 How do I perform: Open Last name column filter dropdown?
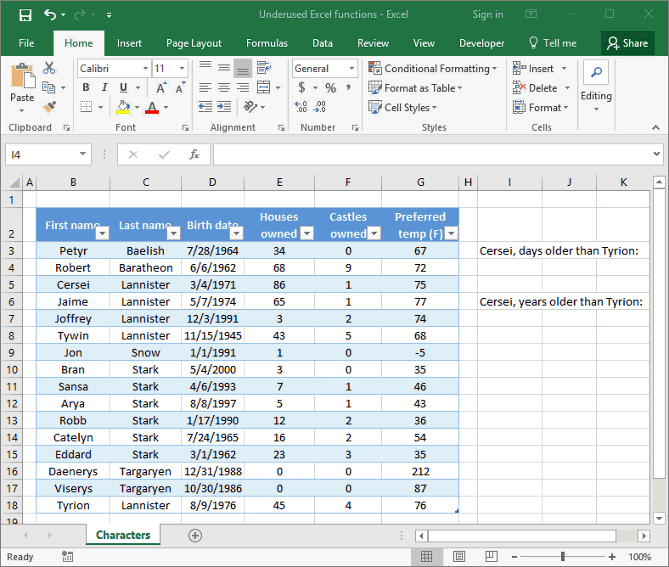pos(173,233)
